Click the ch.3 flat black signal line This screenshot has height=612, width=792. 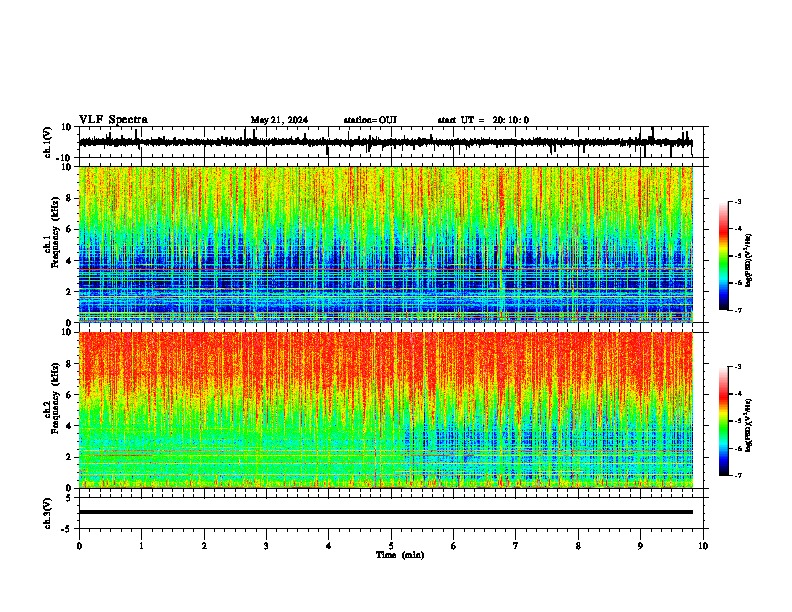pyautogui.click(x=385, y=512)
